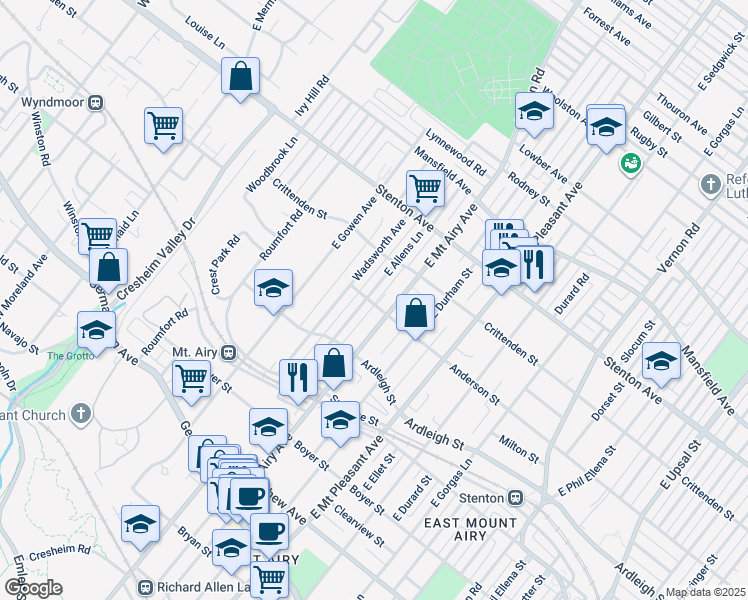
Task: Click the church pin by 'ant Church' label
Action: pyautogui.click(x=81, y=414)
